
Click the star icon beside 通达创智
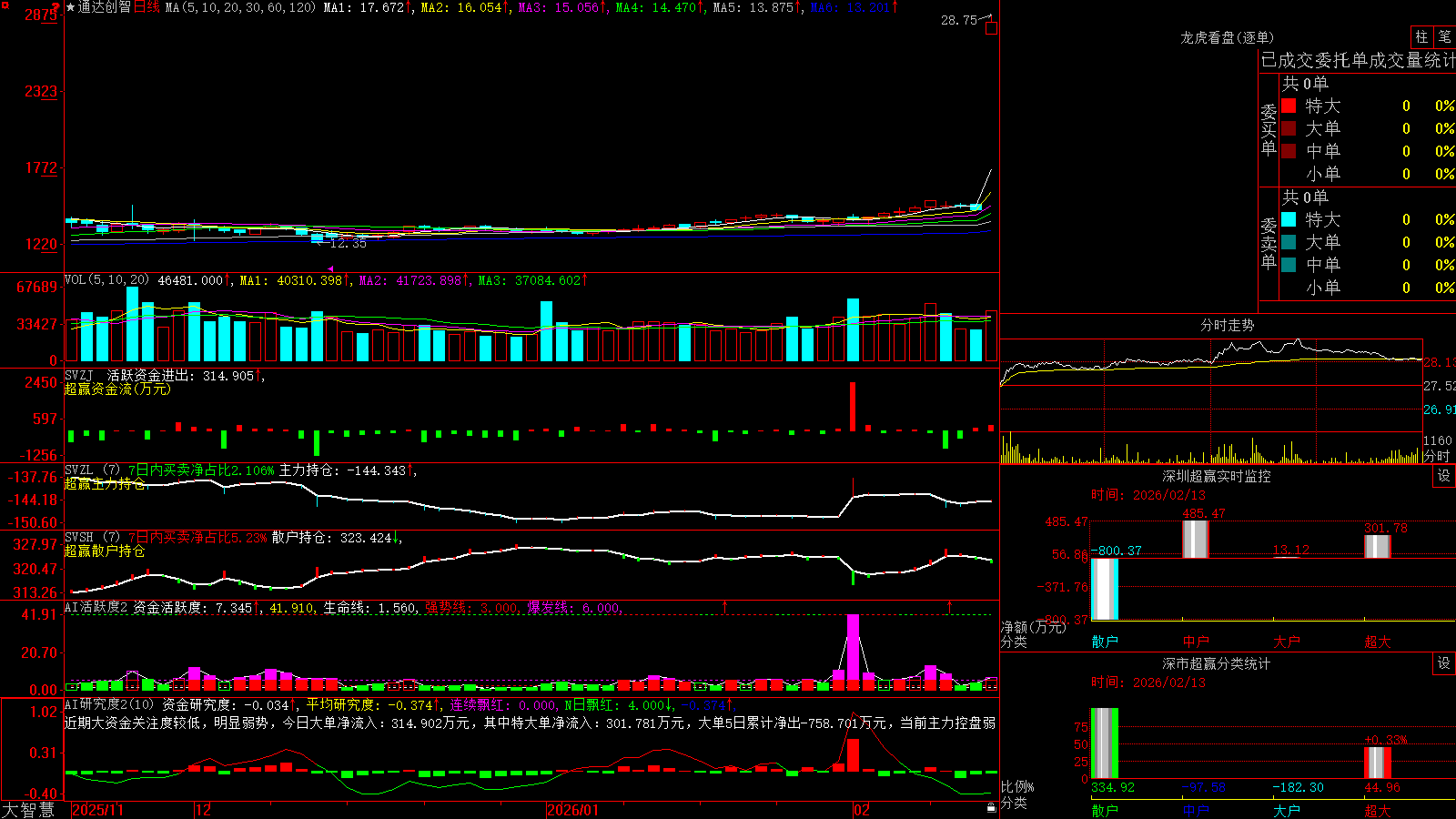coord(71,7)
